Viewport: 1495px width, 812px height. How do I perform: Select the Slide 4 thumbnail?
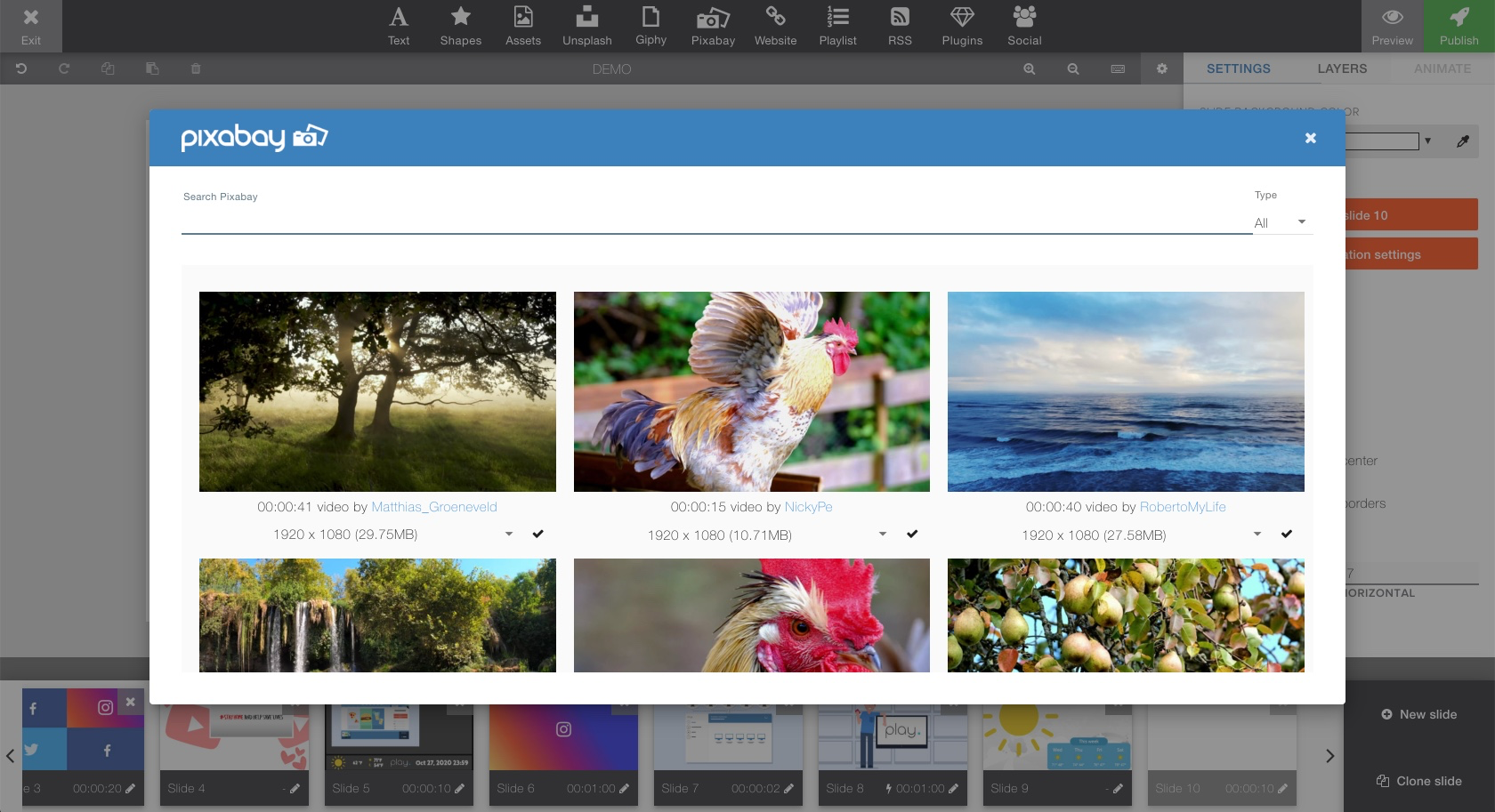[x=234, y=738]
